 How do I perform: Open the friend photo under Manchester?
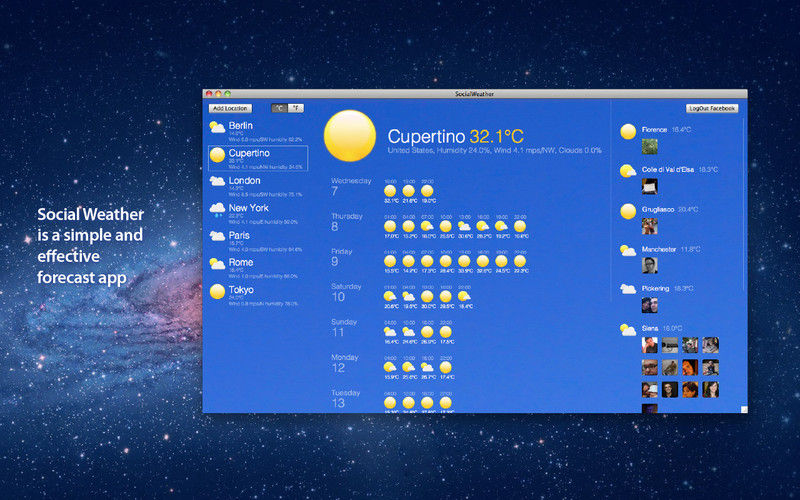click(x=649, y=265)
